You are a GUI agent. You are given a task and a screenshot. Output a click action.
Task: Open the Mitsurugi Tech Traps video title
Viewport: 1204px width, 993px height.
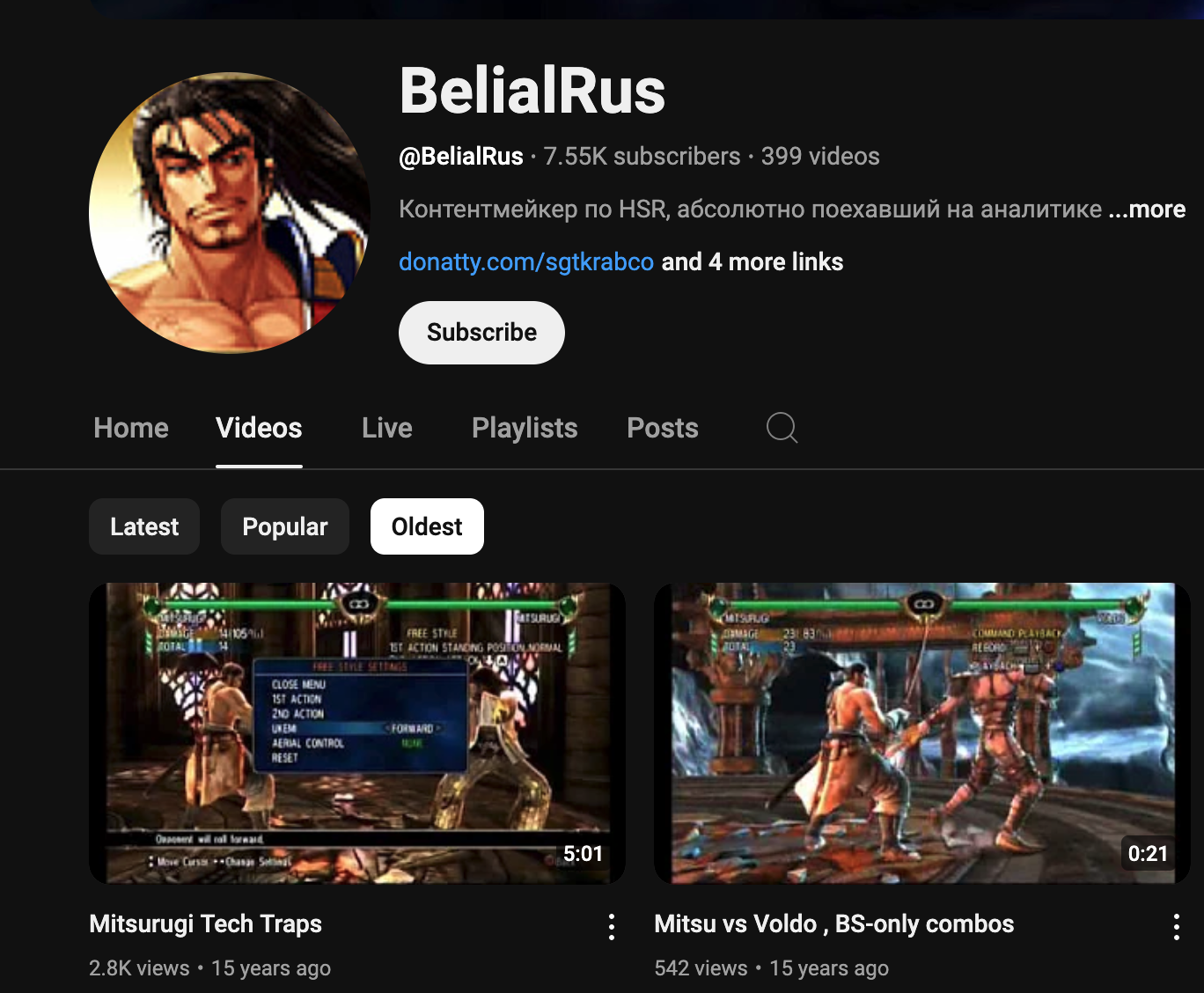tap(206, 924)
